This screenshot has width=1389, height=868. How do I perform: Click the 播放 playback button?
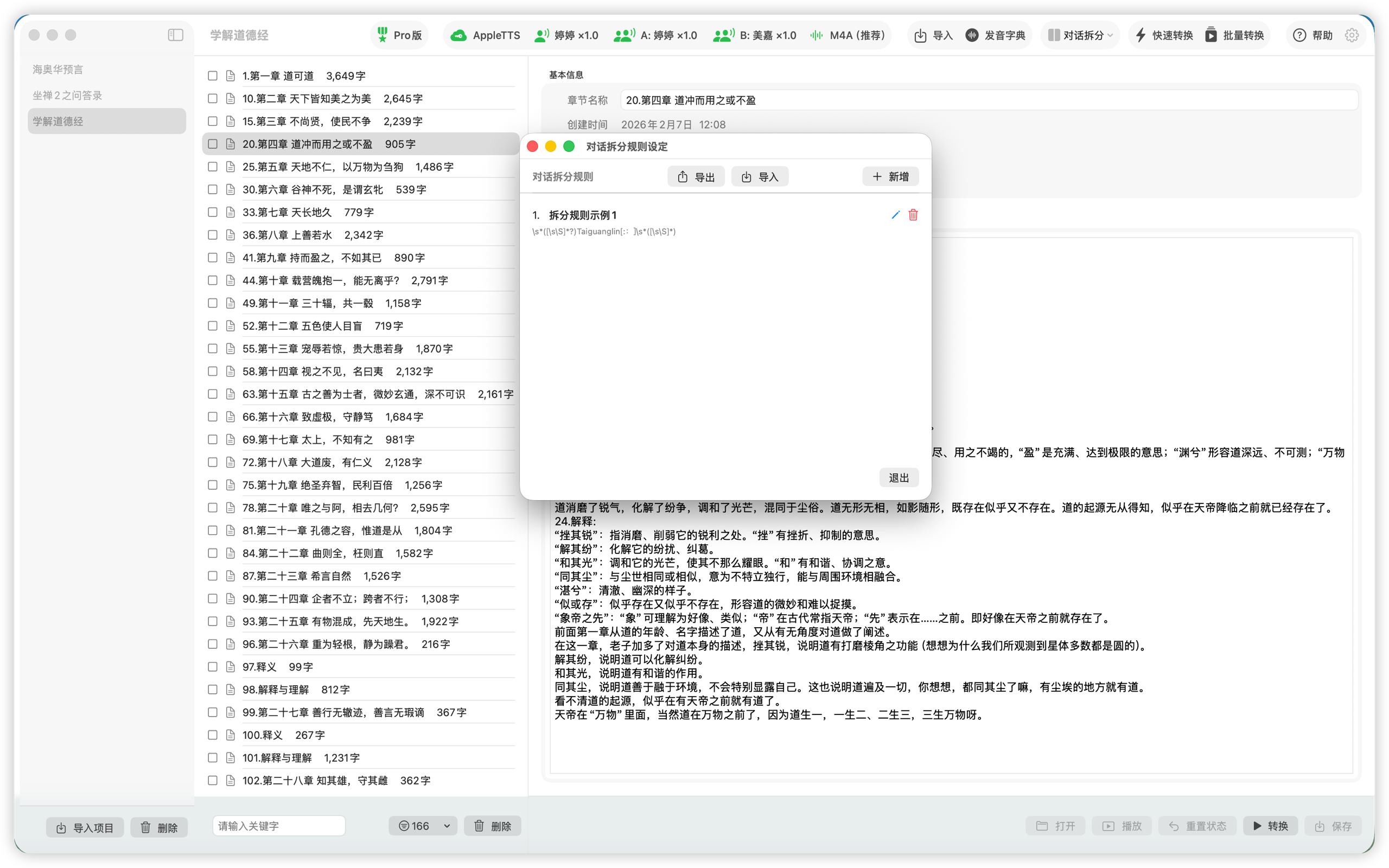click(1122, 826)
